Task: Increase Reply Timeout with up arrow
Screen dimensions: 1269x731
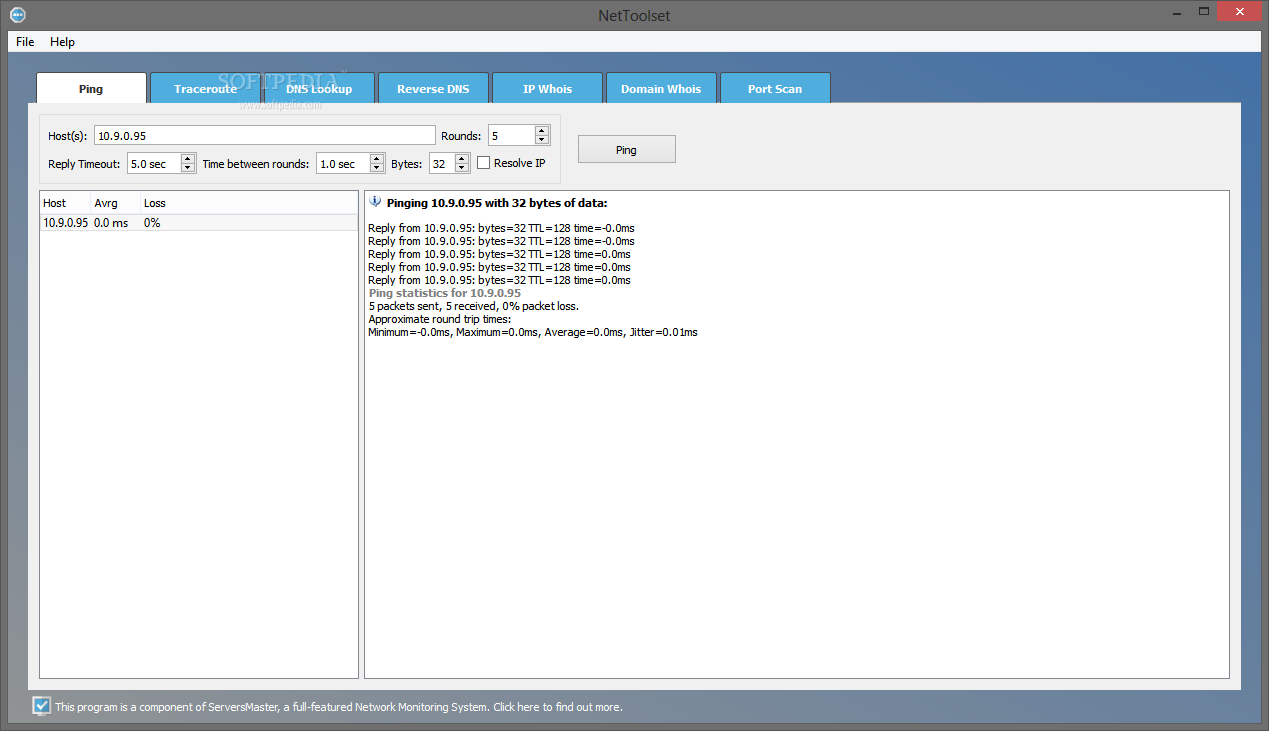Action: coord(188,159)
